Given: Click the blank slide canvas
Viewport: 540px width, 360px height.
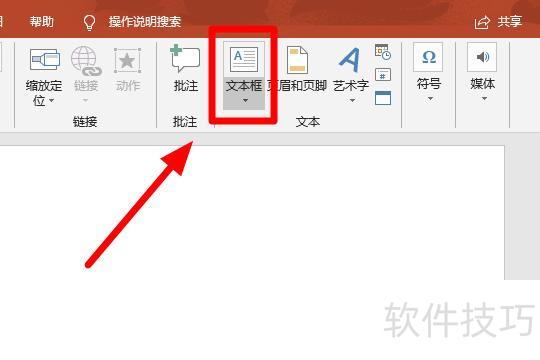Looking at the screenshot, I should pos(252,213).
